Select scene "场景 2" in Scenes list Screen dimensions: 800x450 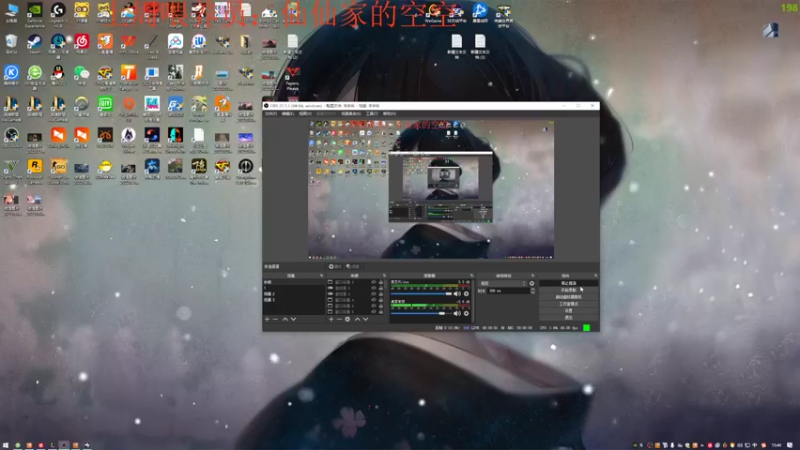tap(269, 294)
